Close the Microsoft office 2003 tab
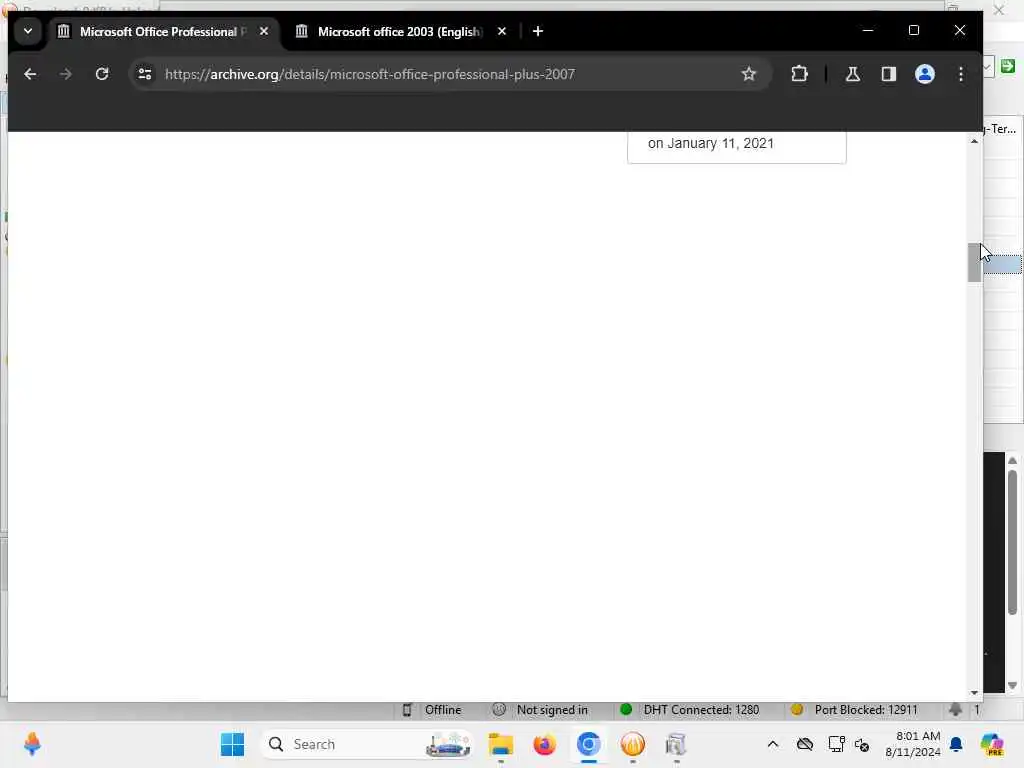This screenshot has width=1024, height=768. point(502,31)
